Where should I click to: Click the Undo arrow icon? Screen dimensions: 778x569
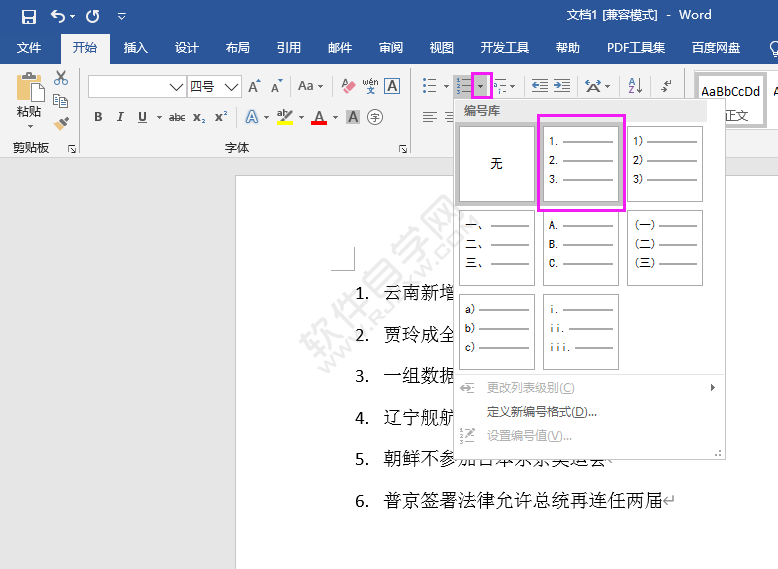(58, 17)
